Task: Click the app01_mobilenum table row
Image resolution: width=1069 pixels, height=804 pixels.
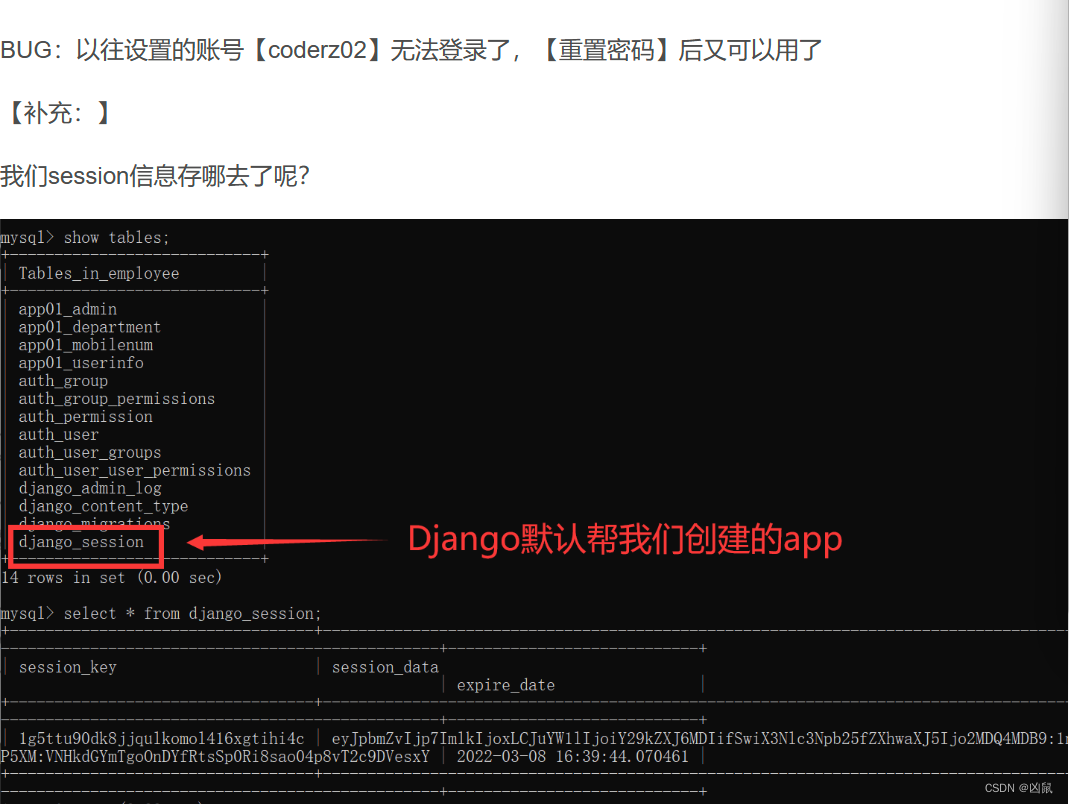Action: (85, 345)
